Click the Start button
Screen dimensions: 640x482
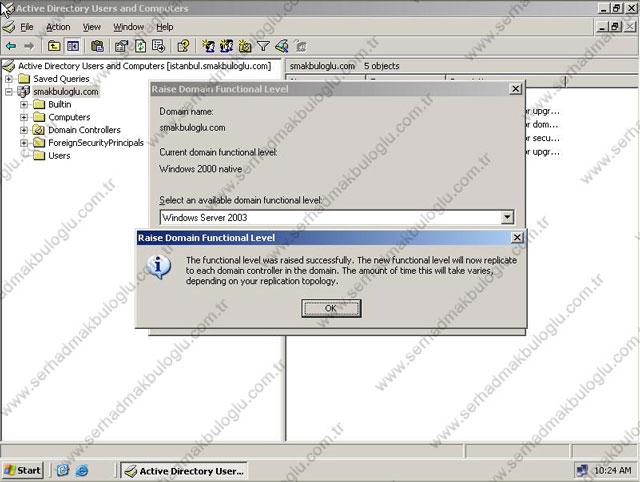22,471
